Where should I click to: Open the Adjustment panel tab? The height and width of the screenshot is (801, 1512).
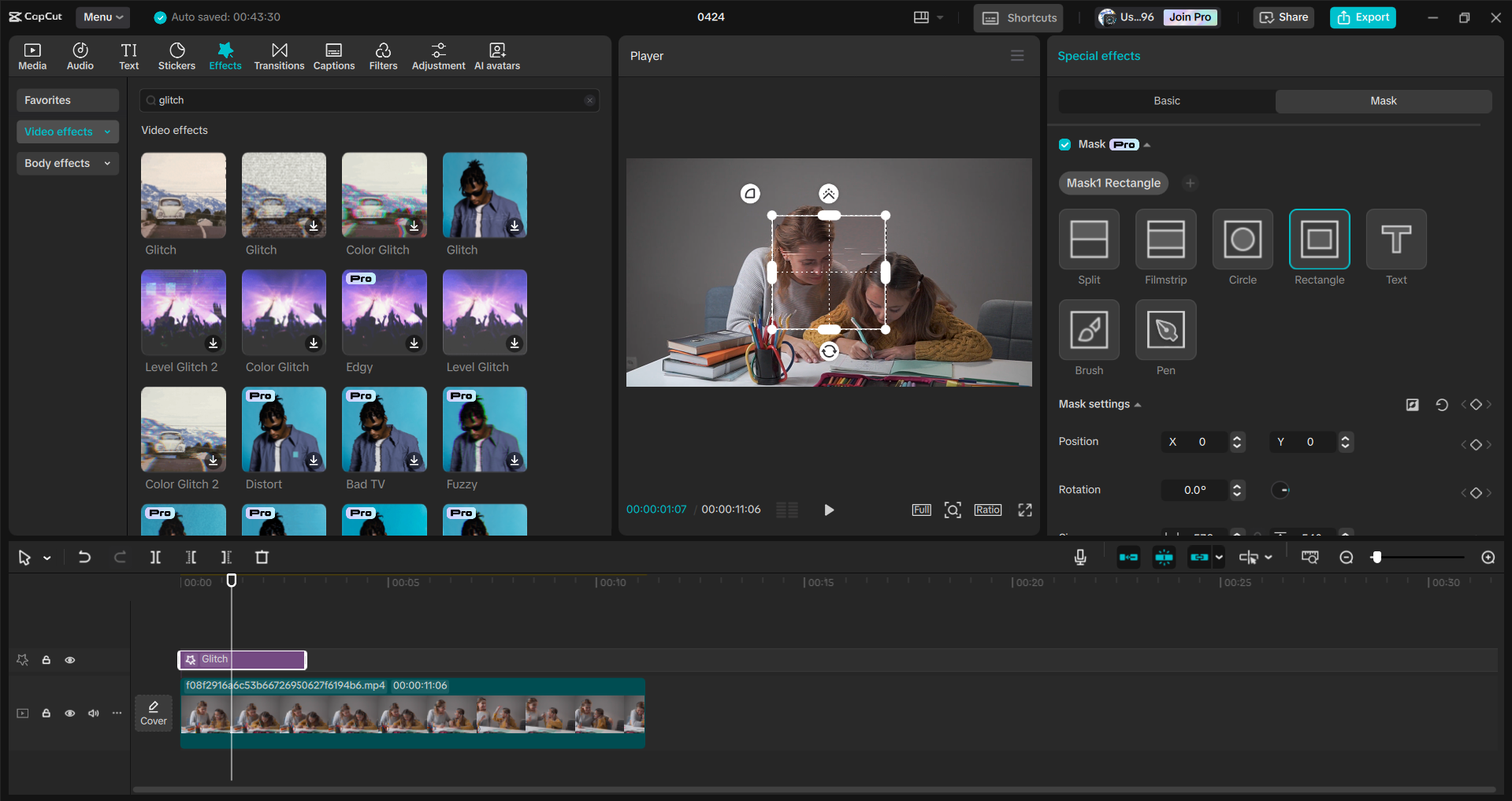438,55
